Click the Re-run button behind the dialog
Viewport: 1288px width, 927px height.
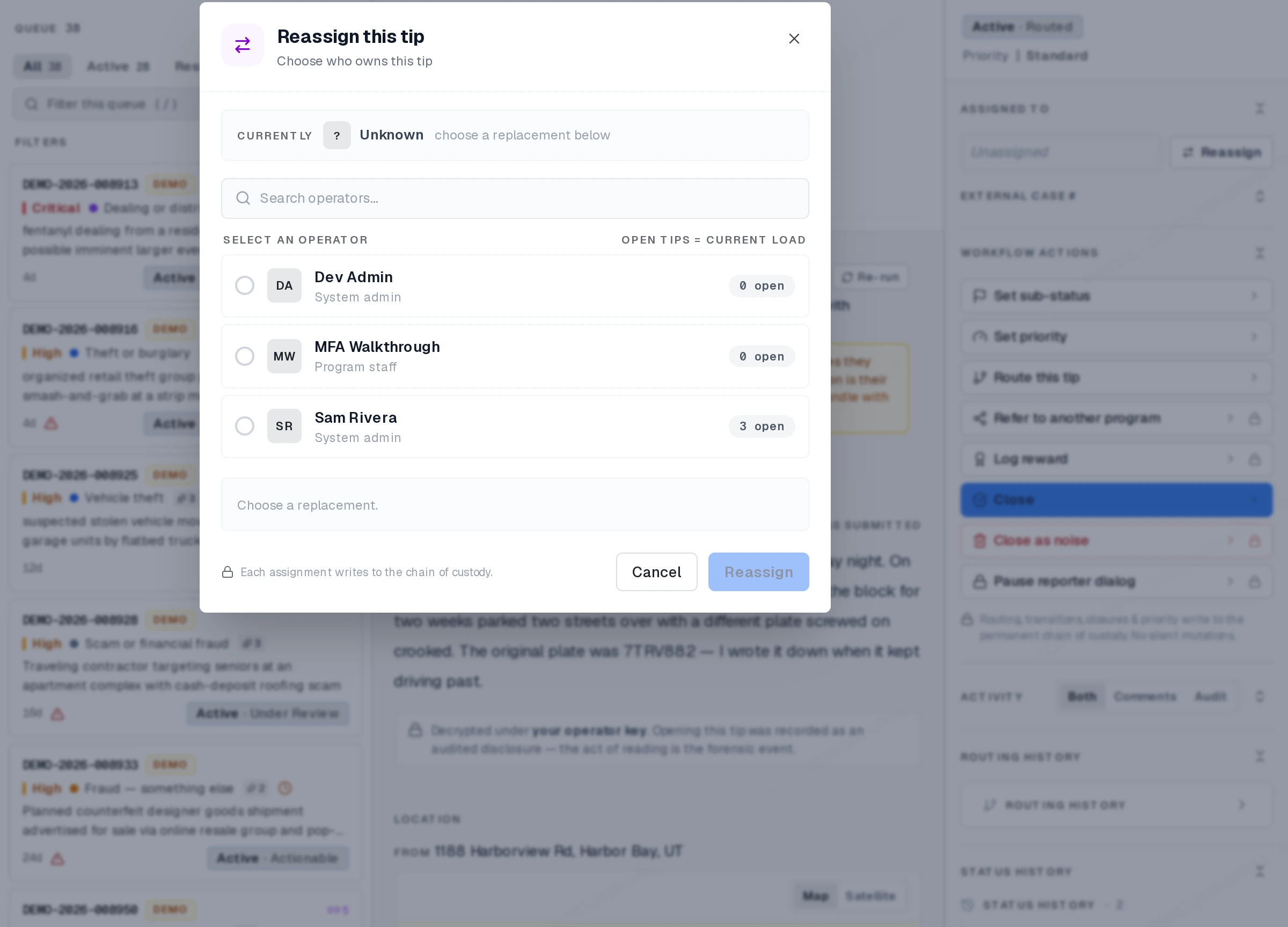[x=870, y=277]
